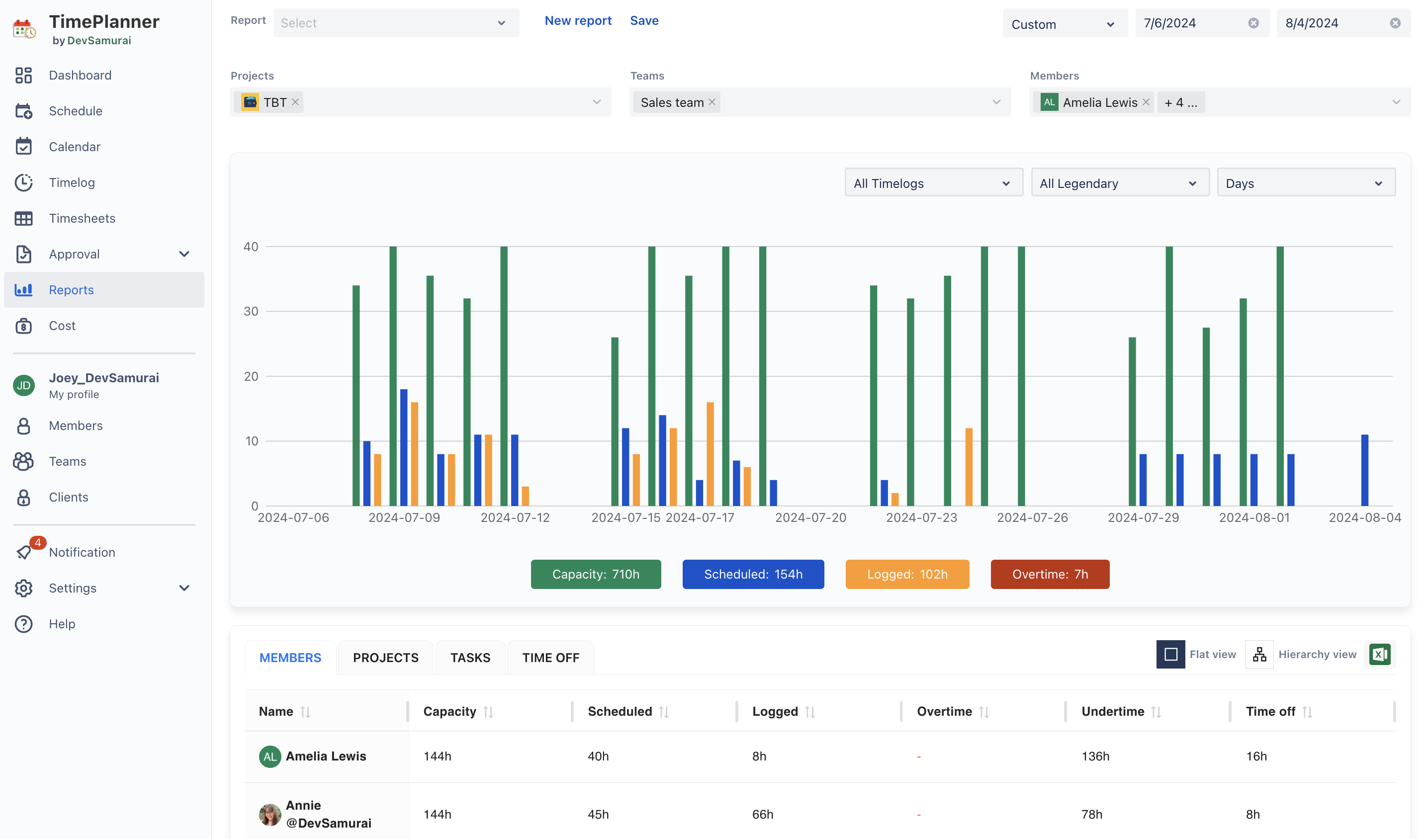
Task: Save the current report
Action: [x=644, y=21]
